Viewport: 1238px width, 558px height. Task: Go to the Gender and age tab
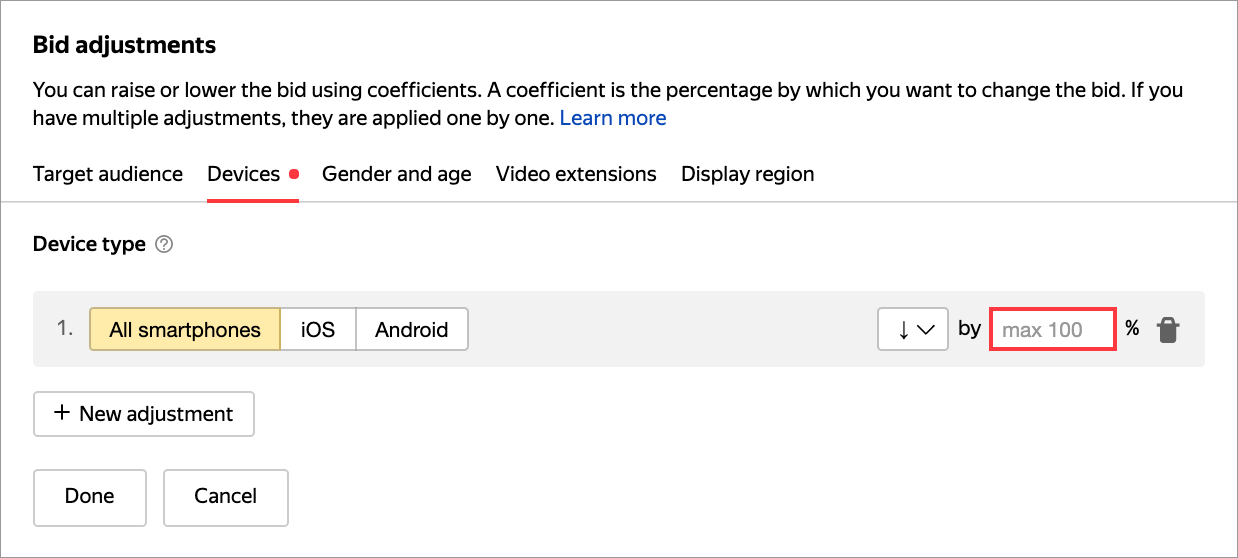coord(396,174)
